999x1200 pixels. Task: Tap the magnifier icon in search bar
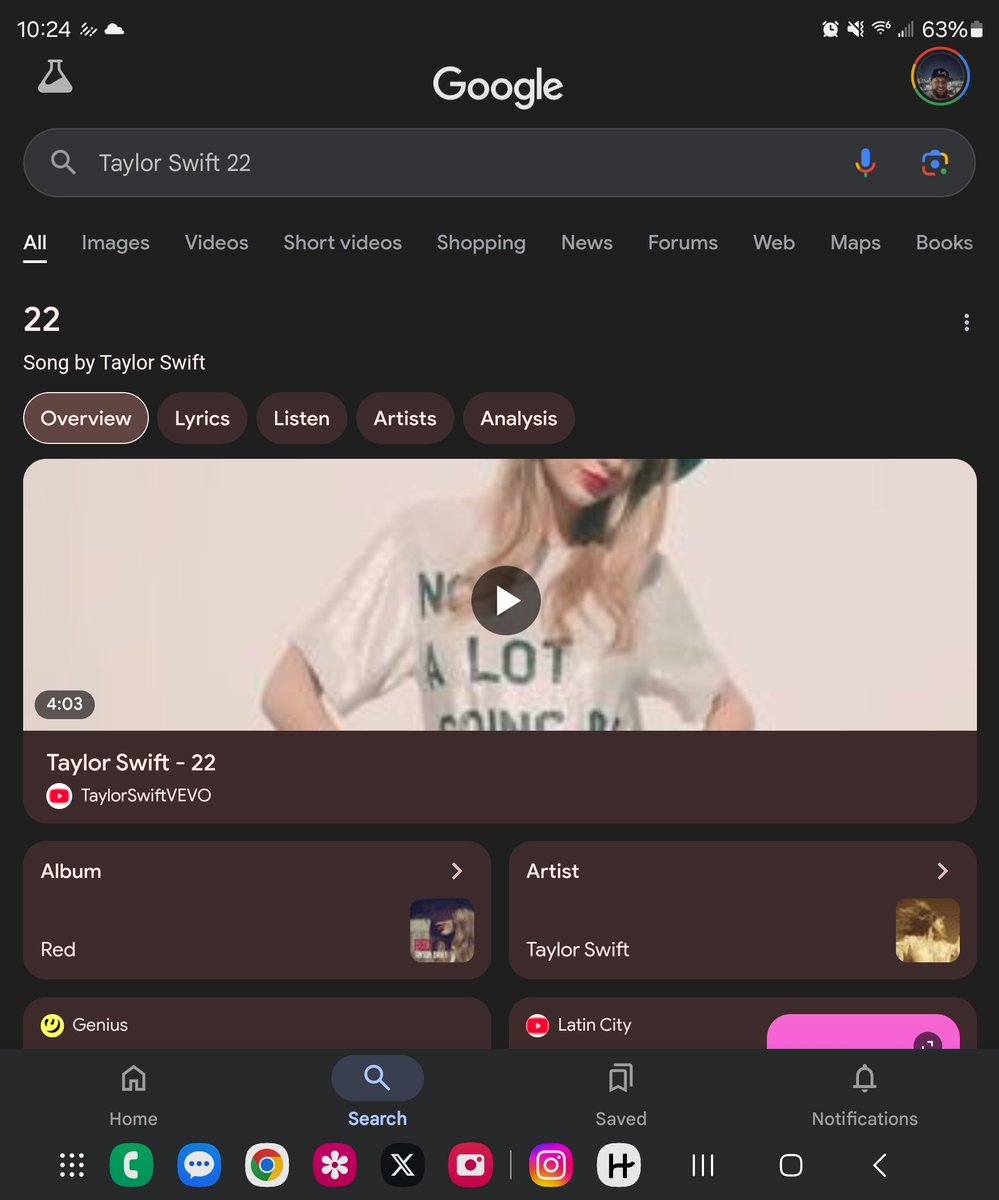63,162
